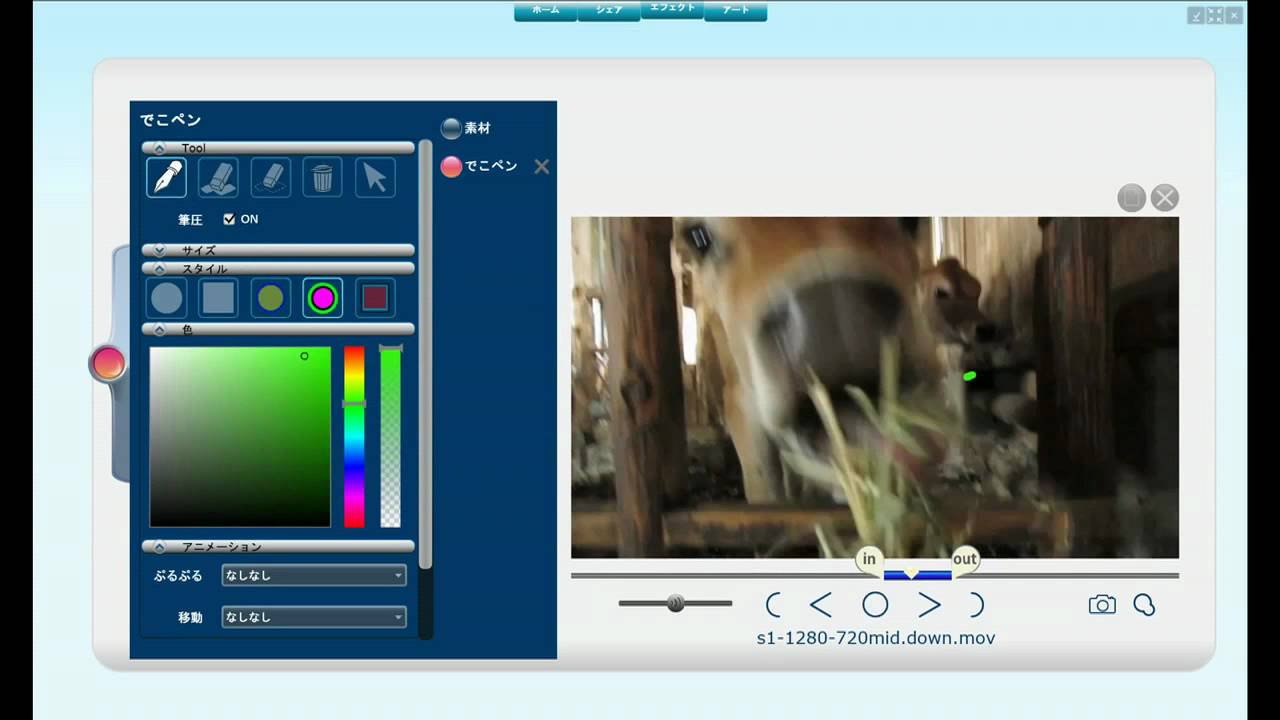This screenshot has width=1280, height=720.
Task: Click the circle play/stop button
Action: (x=875, y=604)
